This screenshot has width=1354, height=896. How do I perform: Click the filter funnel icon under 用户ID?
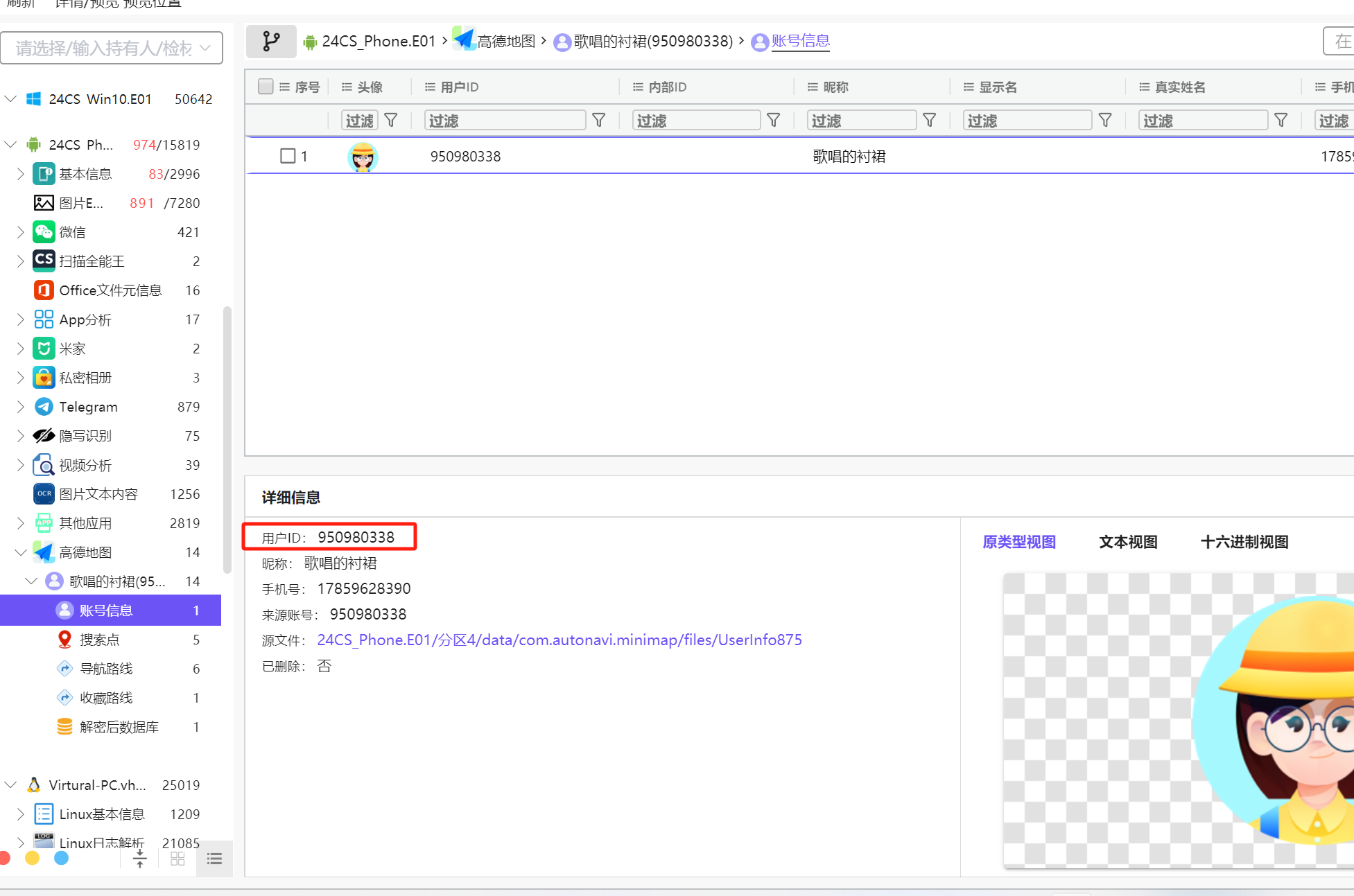click(599, 121)
